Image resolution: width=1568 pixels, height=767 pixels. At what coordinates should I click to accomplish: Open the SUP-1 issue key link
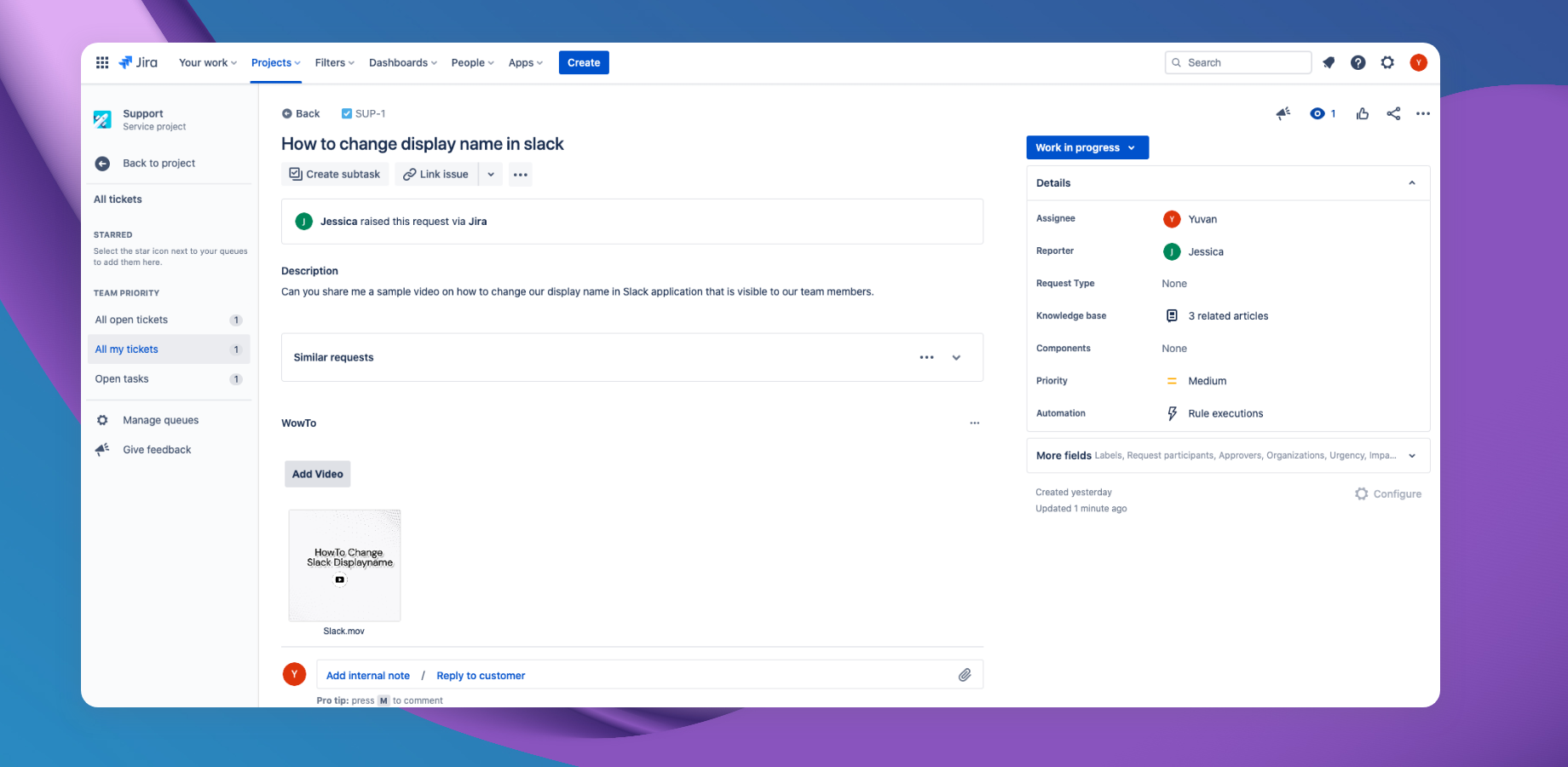coord(370,113)
